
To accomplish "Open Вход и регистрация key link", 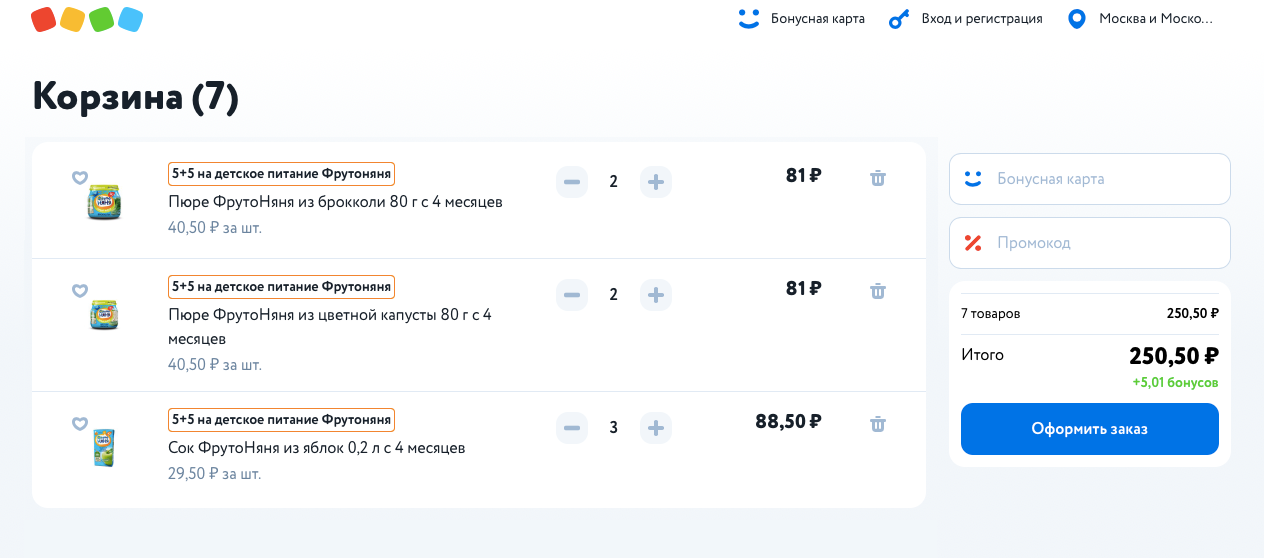I will click(966, 18).
